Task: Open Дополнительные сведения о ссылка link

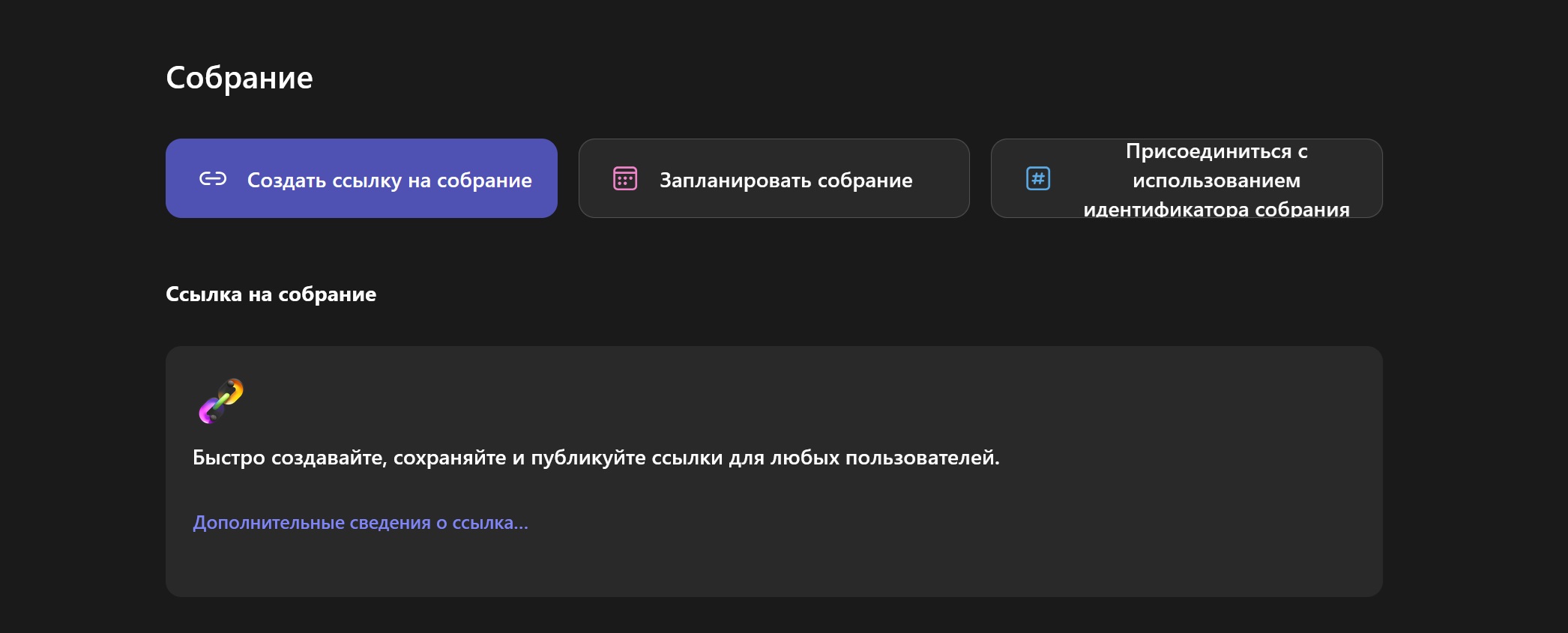Action: pyautogui.click(x=360, y=522)
